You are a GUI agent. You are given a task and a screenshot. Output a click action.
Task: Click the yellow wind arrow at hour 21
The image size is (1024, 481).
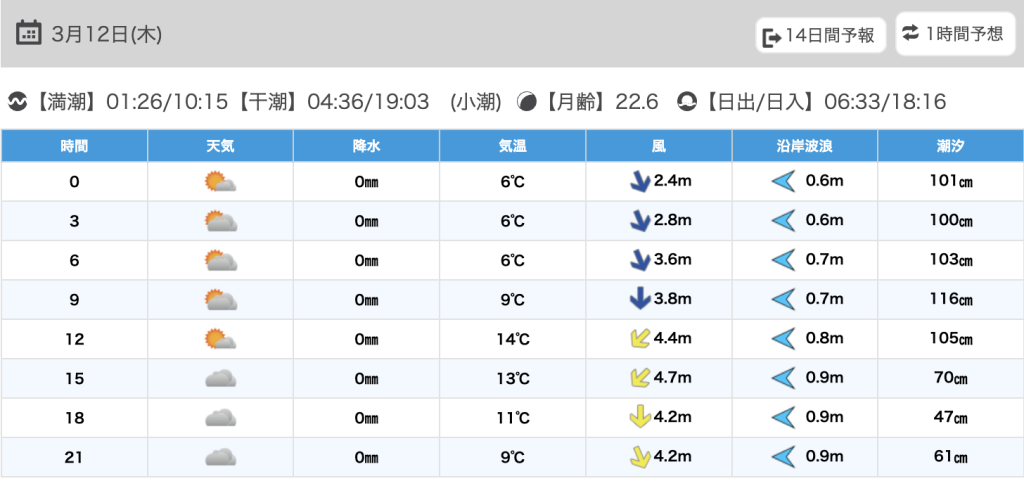(x=638, y=457)
